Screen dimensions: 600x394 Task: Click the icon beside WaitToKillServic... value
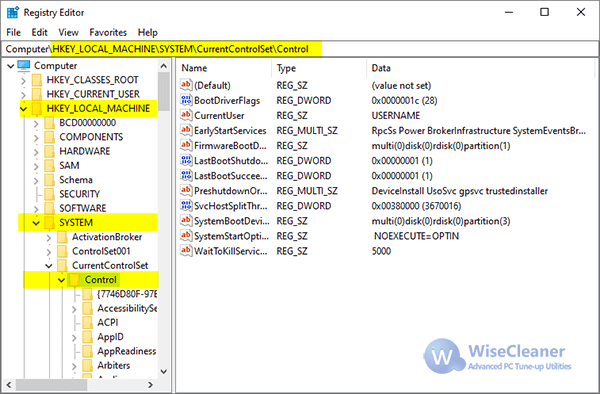pos(186,251)
